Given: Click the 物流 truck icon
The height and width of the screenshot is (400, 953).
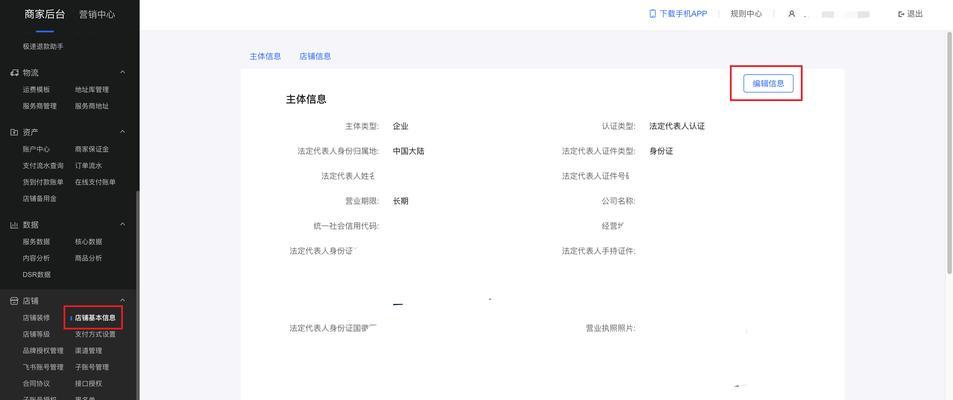Looking at the screenshot, I should pos(15,72).
